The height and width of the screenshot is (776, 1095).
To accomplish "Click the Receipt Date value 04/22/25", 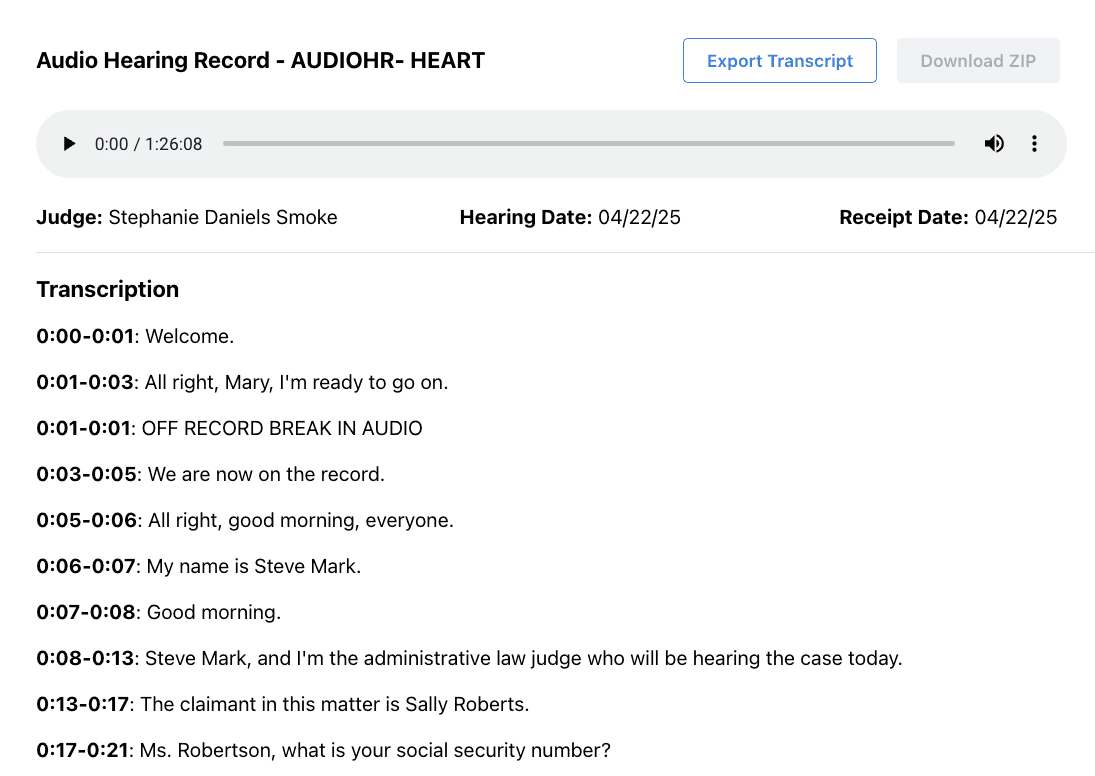I will [1015, 217].
